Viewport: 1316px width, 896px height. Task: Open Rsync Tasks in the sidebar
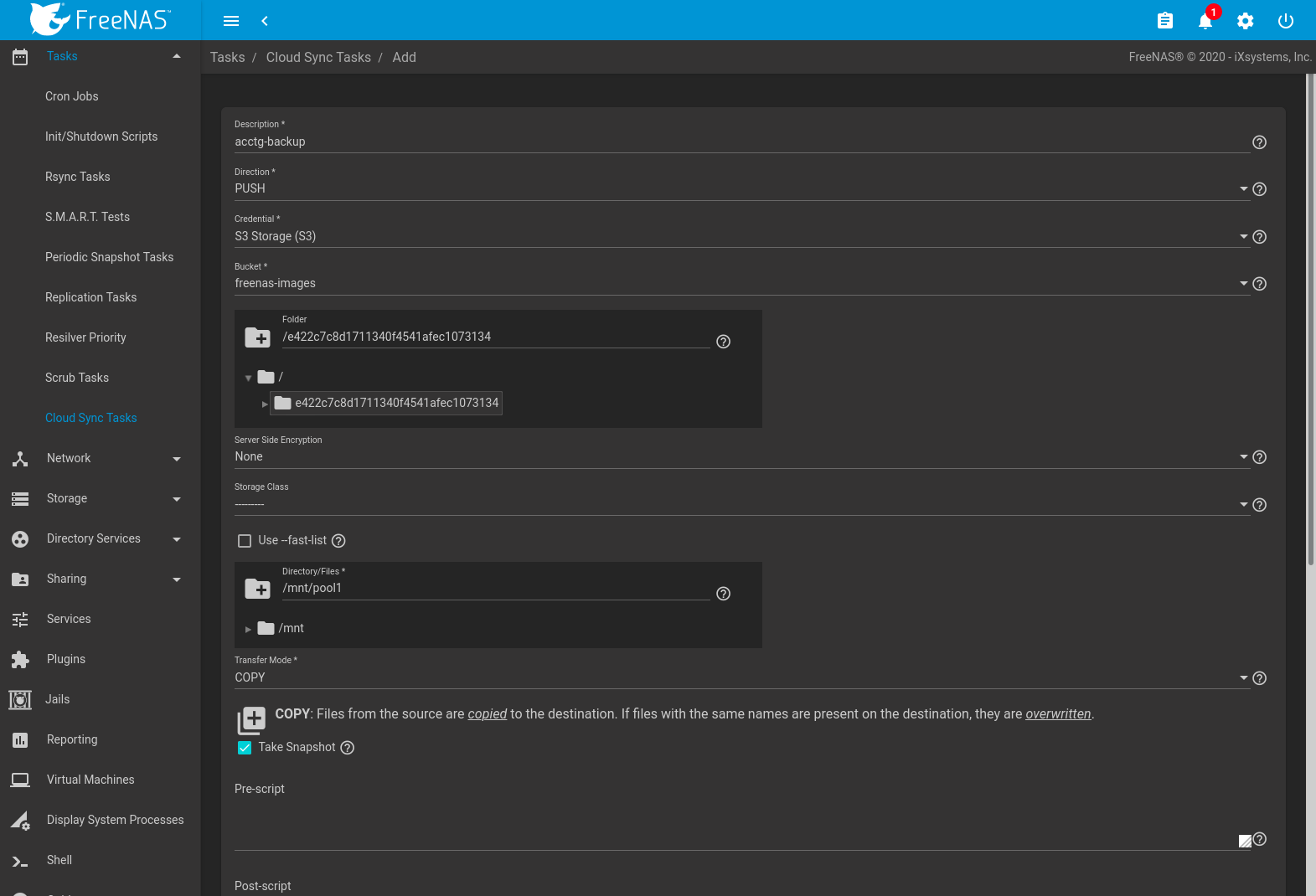tap(78, 177)
